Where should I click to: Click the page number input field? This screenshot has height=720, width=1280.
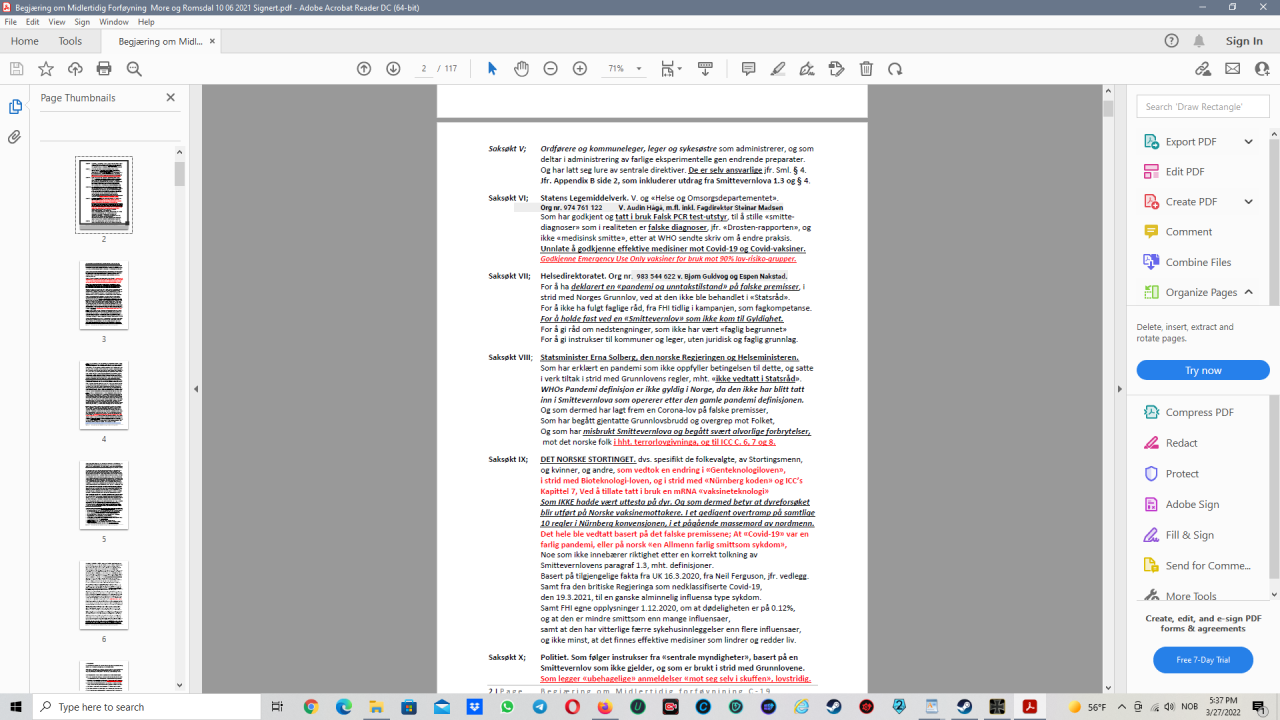[x=425, y=69]
